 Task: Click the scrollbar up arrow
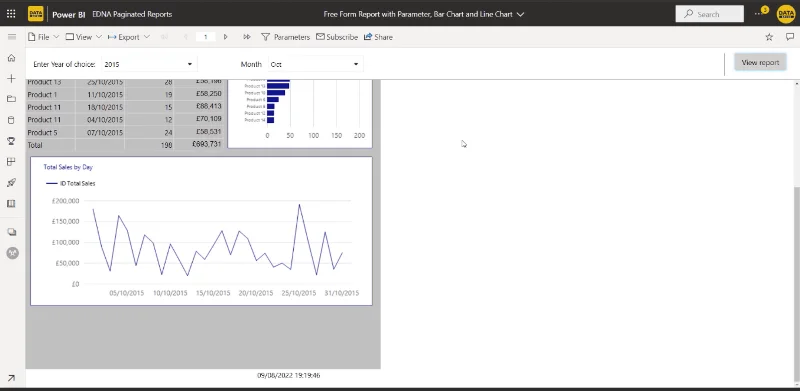(796, 83)
